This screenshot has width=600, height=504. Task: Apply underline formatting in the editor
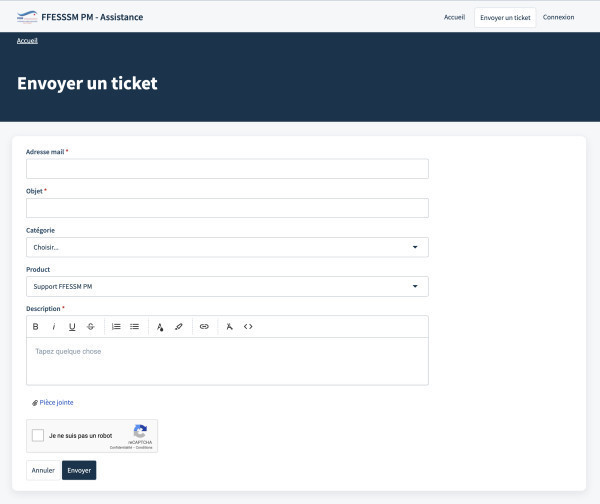click(x=72, y=326)
